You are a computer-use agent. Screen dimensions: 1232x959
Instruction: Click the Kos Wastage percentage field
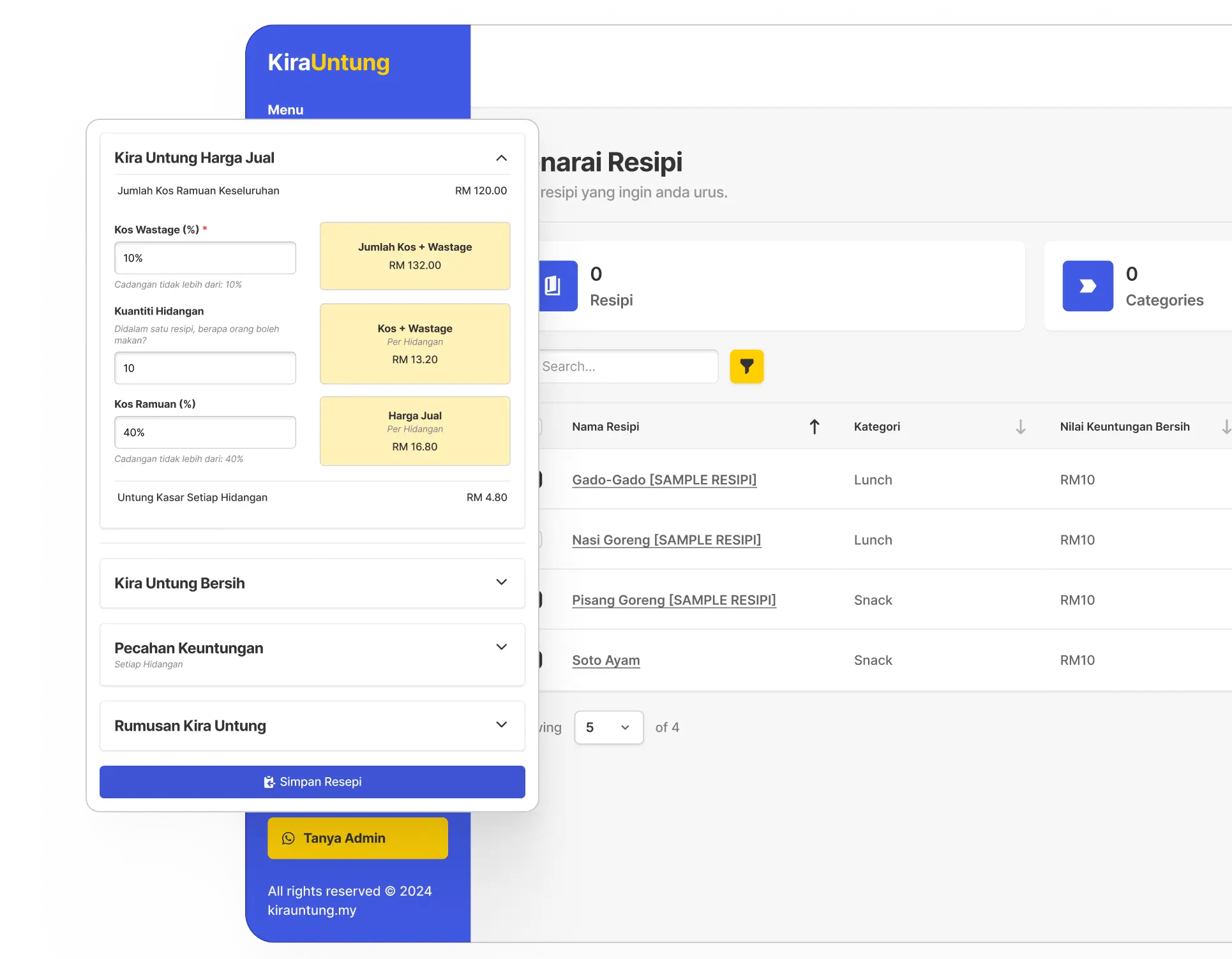click(205, 258)
